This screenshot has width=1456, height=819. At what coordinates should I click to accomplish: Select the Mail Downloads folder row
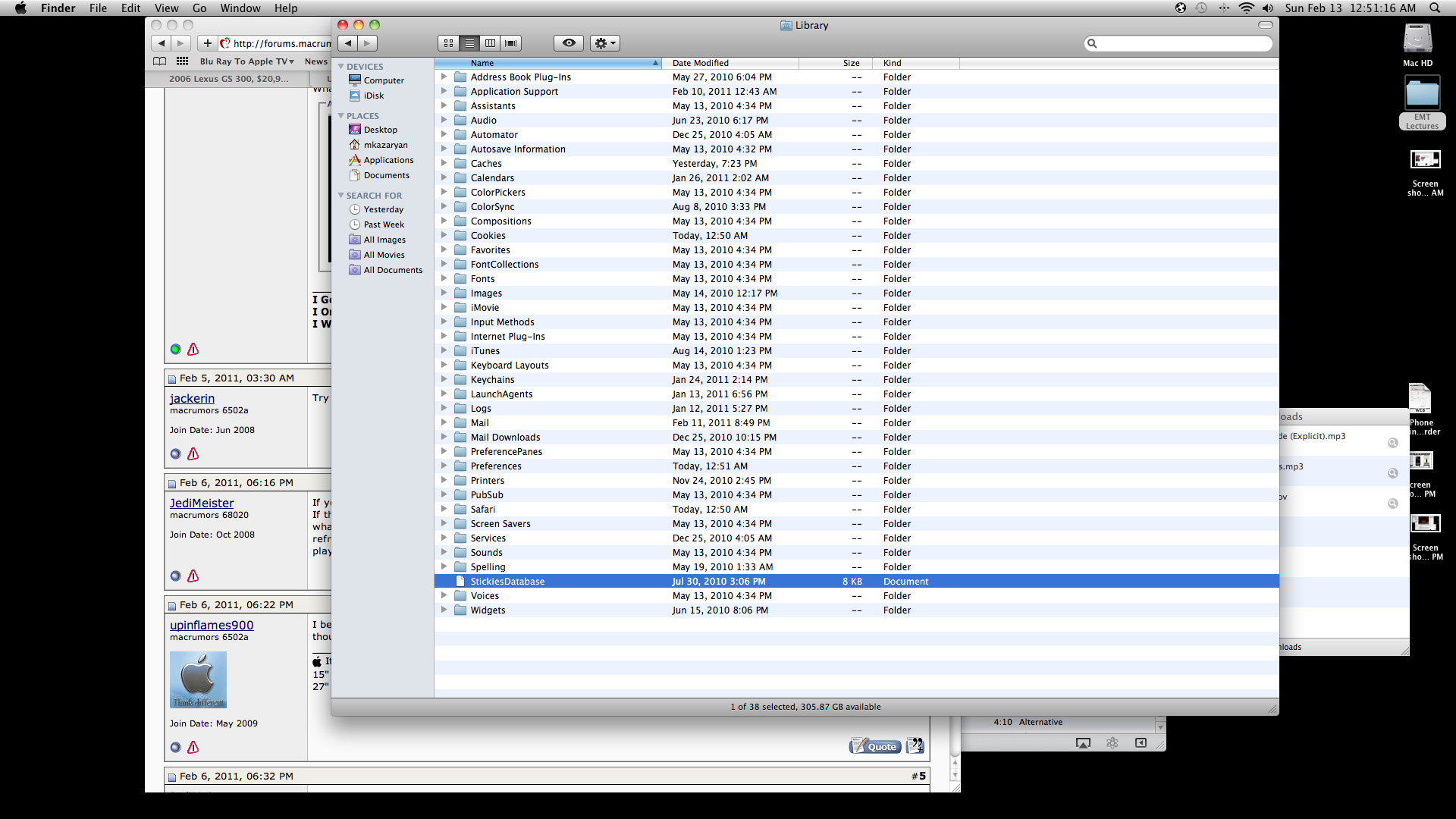point(856,438)
